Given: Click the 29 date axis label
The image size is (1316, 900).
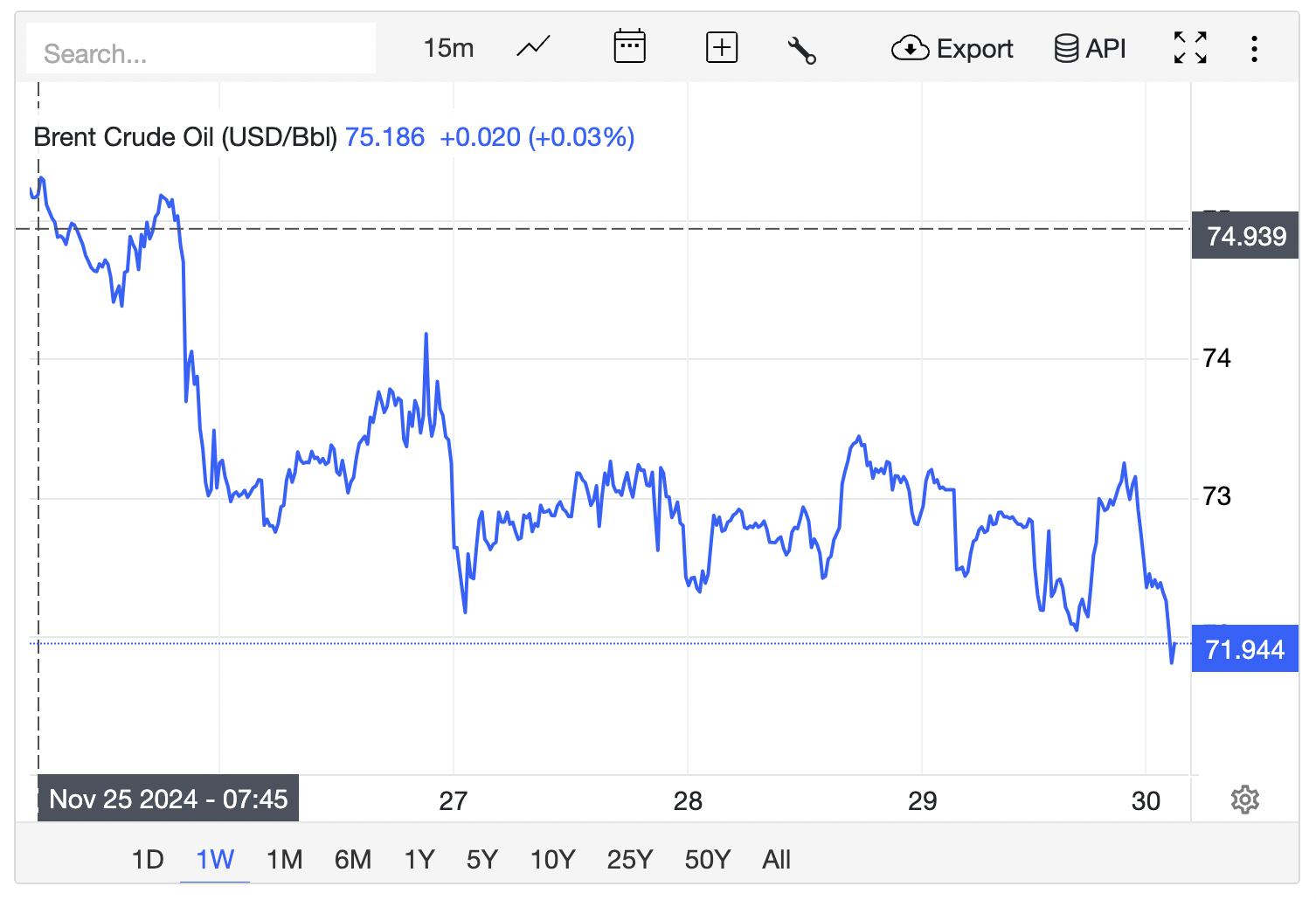Looking at the screenshot, I should (x=922, y=801).
